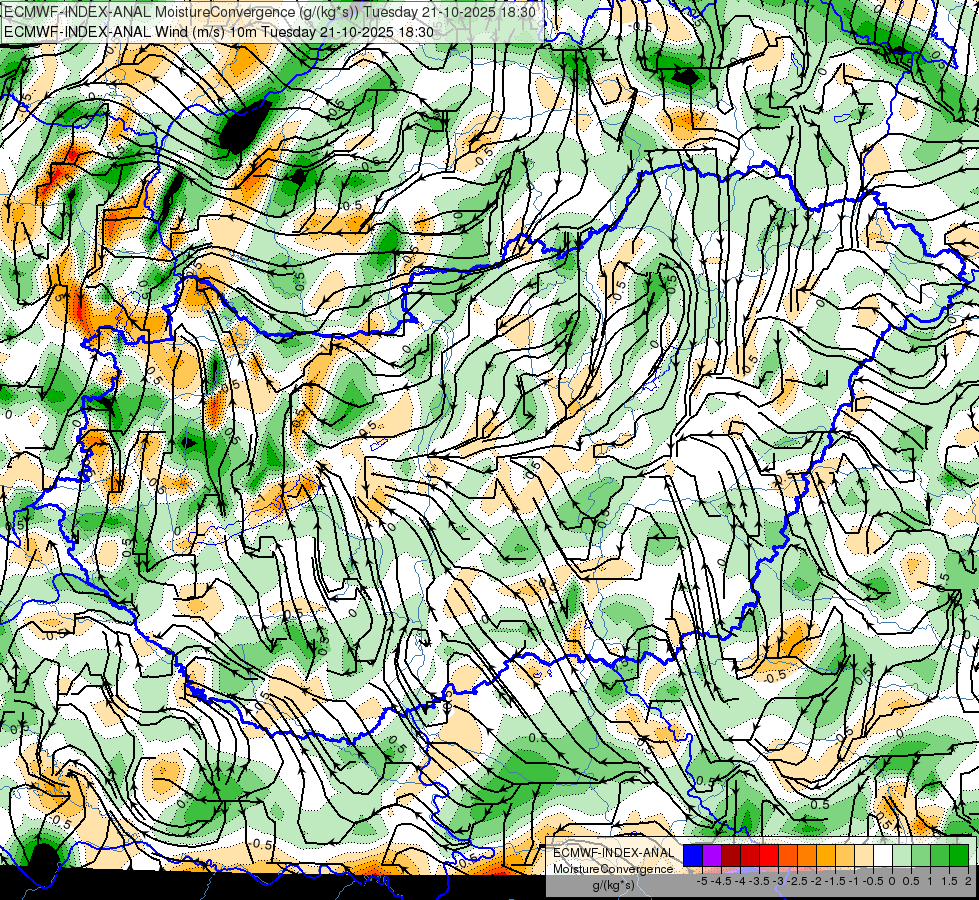
Task: Pick the legend swatch between -1.5 and -1
Action: (x=845, y=856)
